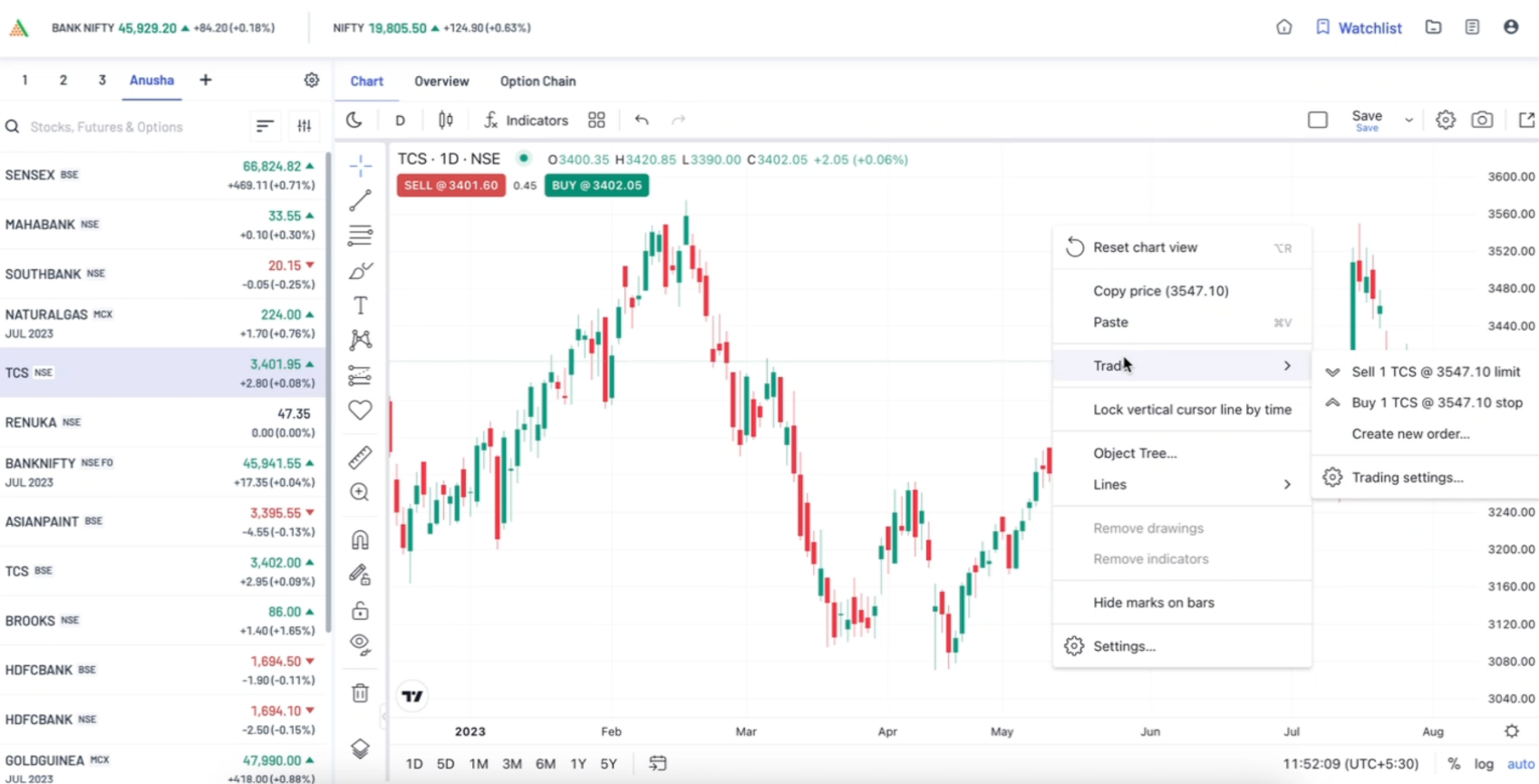
Task: Click the watchlist vertical scrollbar
Action: tap(327, 390)
